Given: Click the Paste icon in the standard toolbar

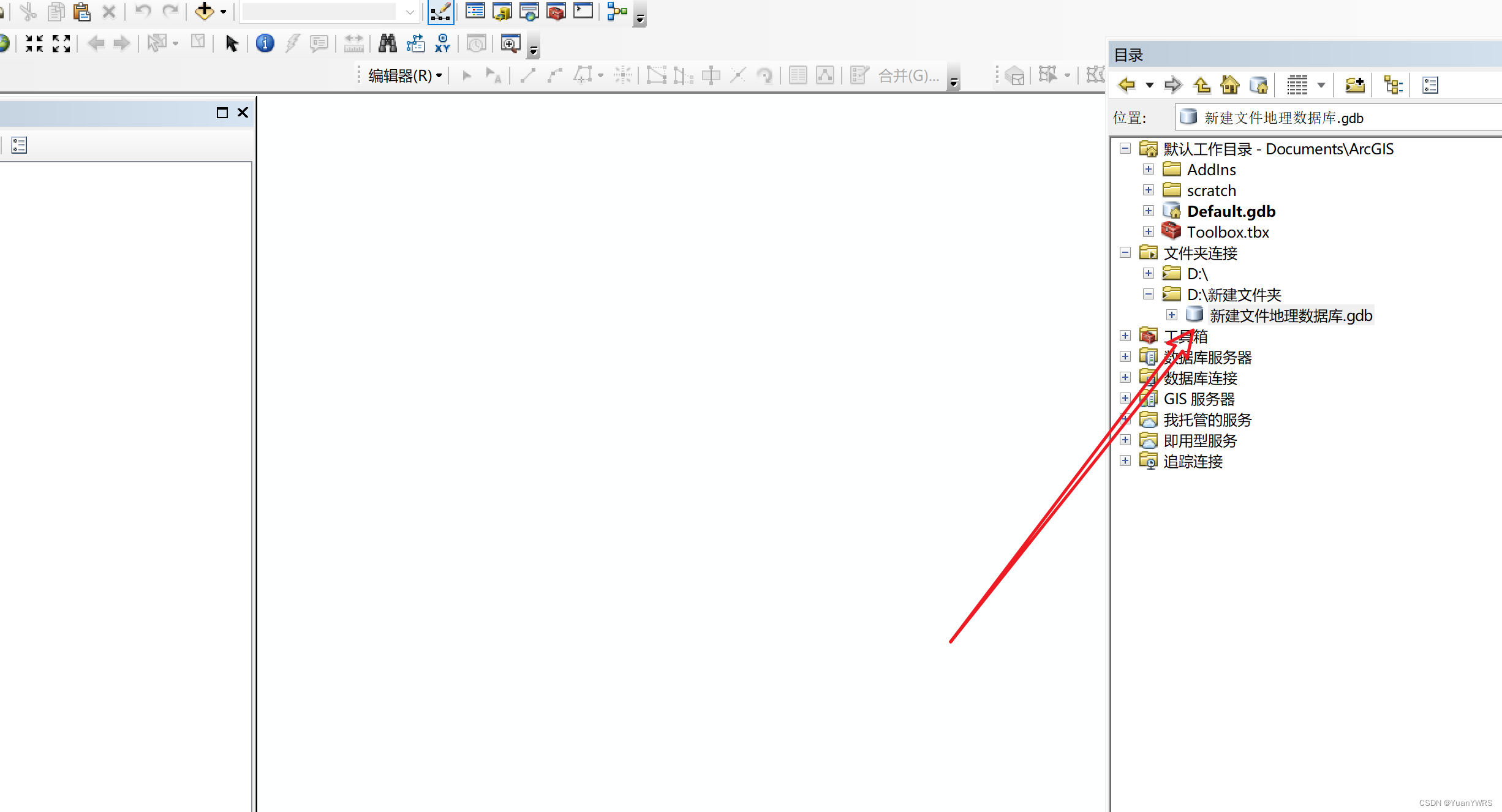Looking at the screenshot, I should coord(82,12).
